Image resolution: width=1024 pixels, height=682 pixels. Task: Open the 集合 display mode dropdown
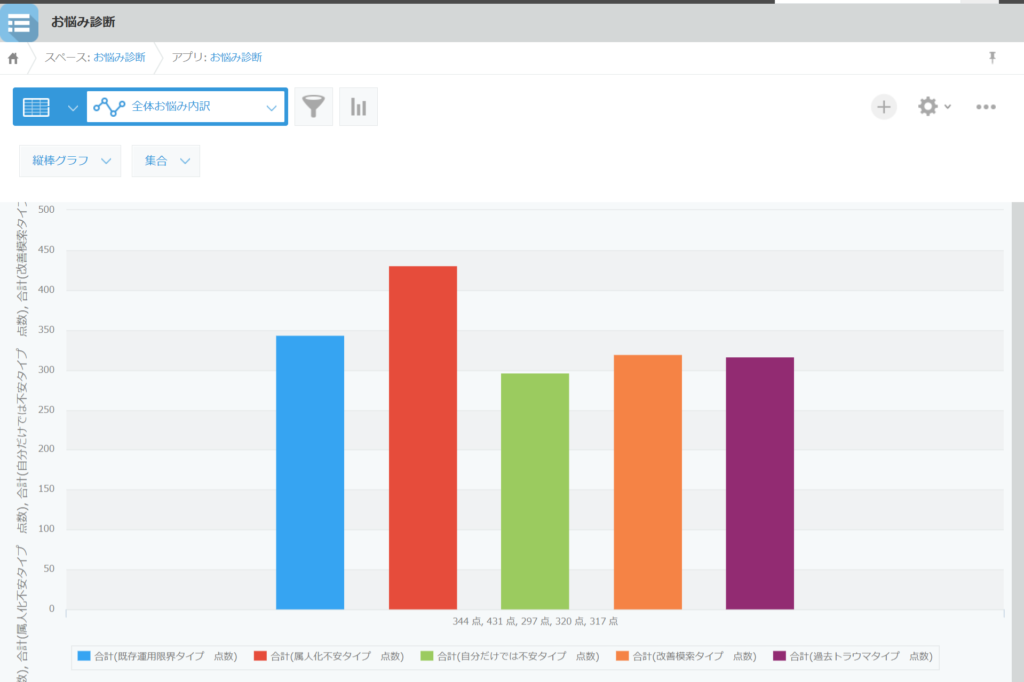pyautogui.click(x=165, y=161)
